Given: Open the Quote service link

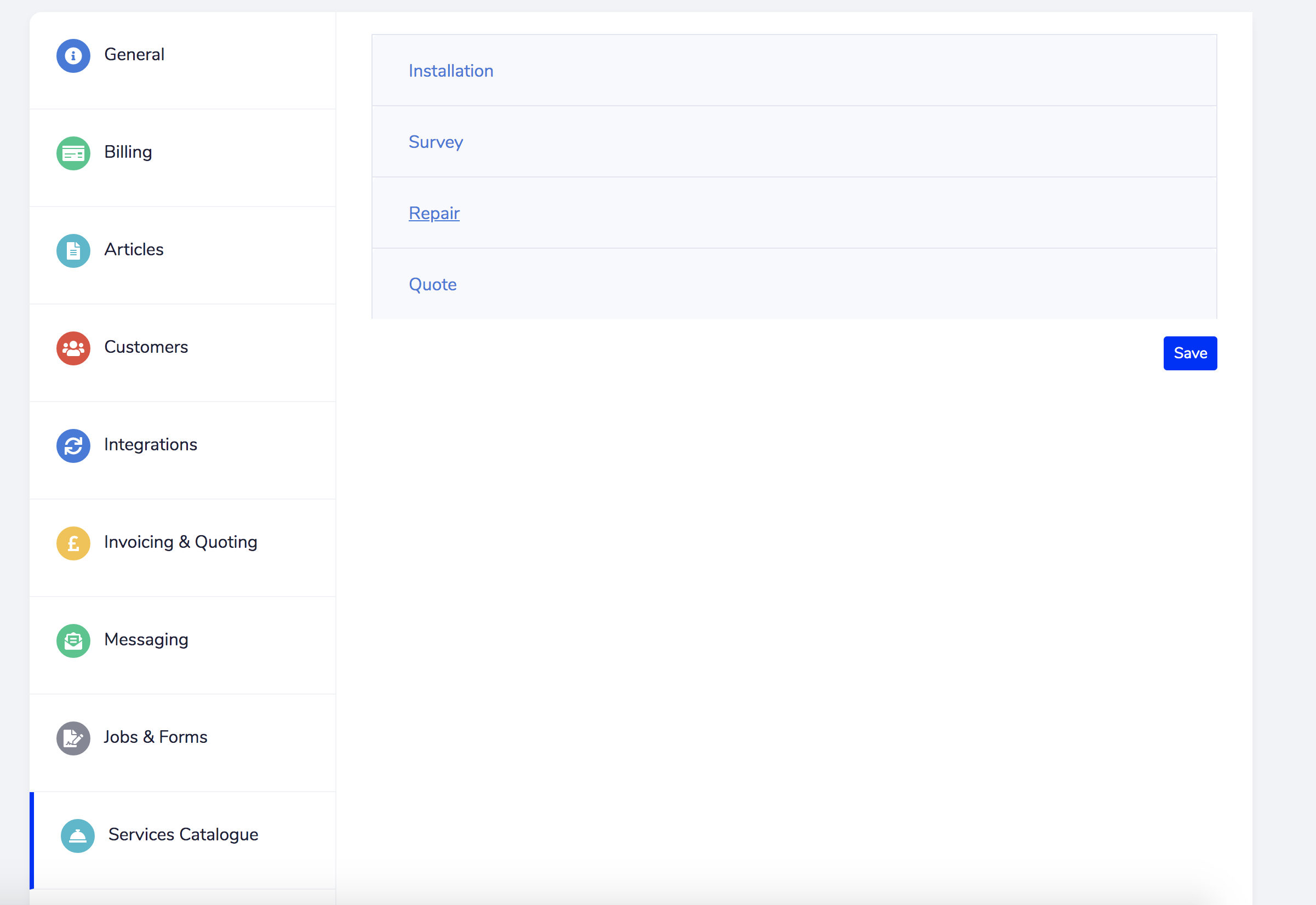Looking at the screenshot, I should [x=433, y=285].
